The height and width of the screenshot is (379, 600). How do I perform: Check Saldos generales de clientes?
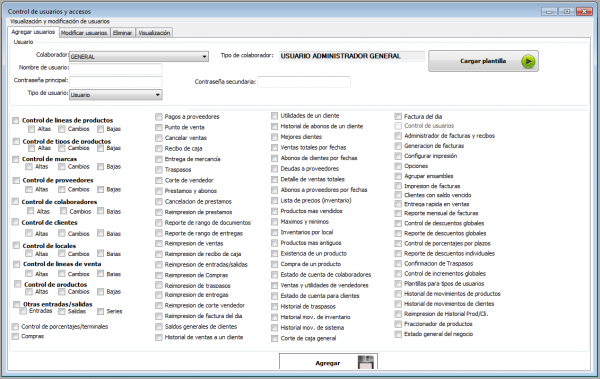[158, 327]
